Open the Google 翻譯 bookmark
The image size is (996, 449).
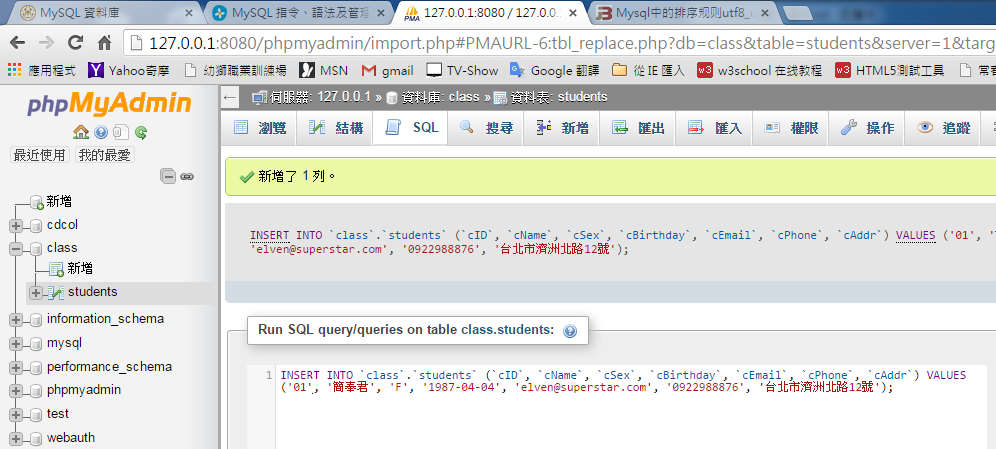555,70
